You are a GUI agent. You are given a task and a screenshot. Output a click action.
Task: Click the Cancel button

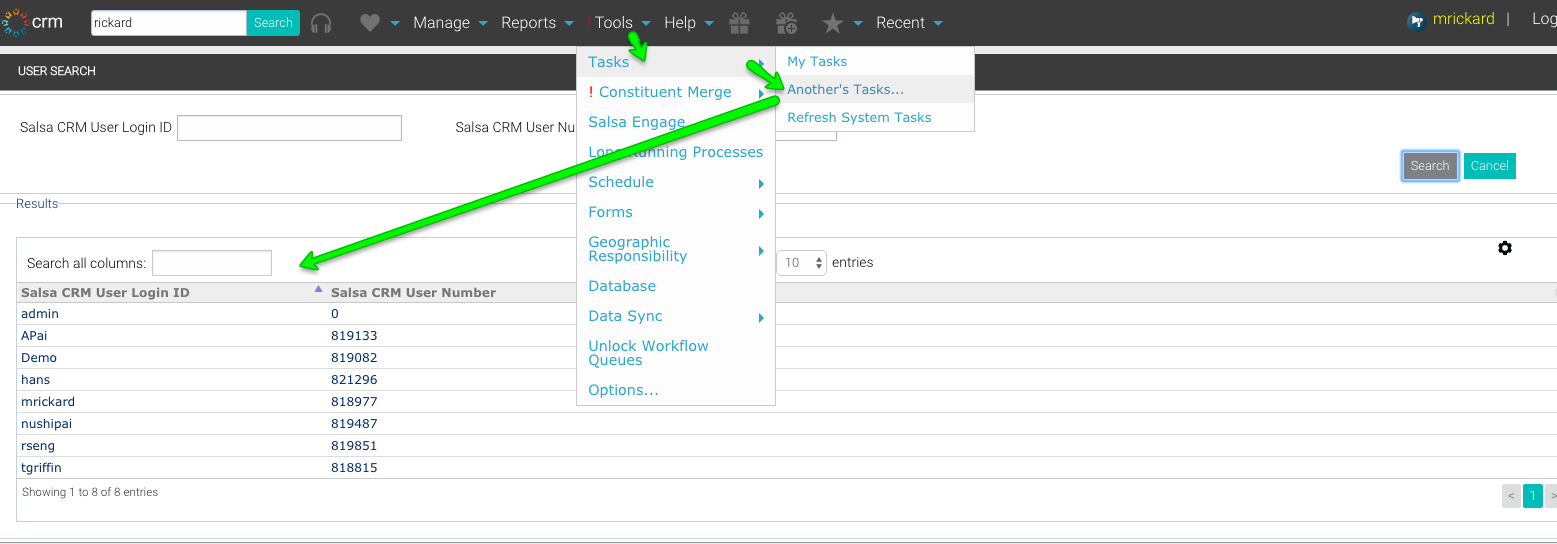point(1489,166)
